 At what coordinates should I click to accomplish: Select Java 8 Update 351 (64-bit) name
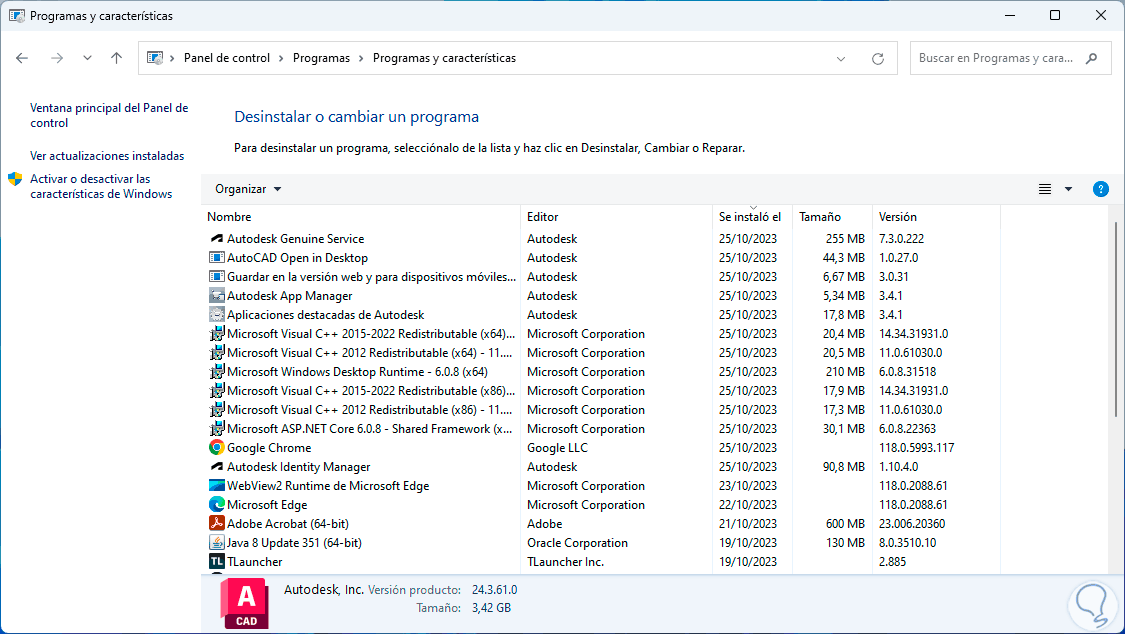(x=294, y=543)
